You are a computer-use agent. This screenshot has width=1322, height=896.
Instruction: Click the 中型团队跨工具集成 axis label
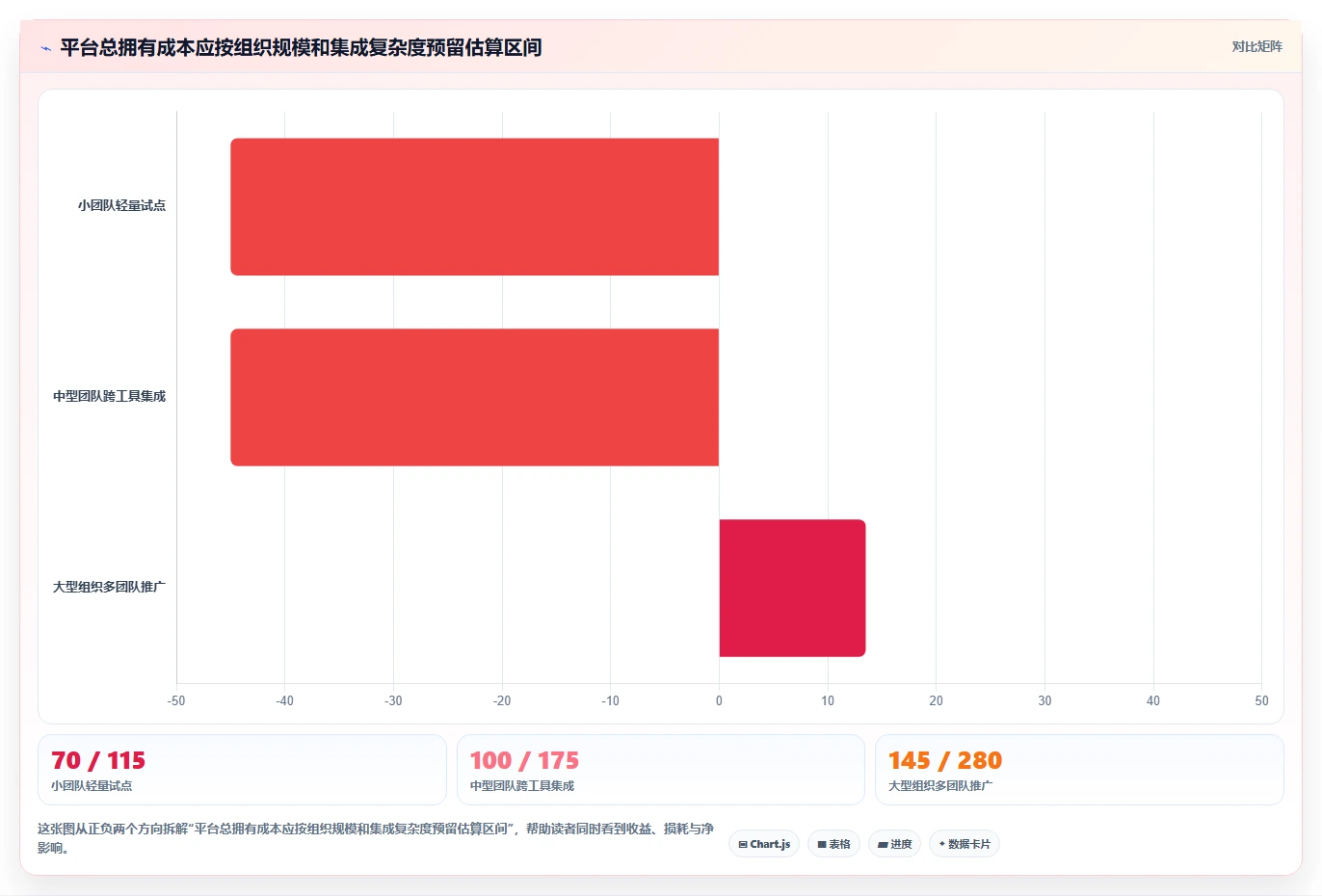(x=109, y=397)
